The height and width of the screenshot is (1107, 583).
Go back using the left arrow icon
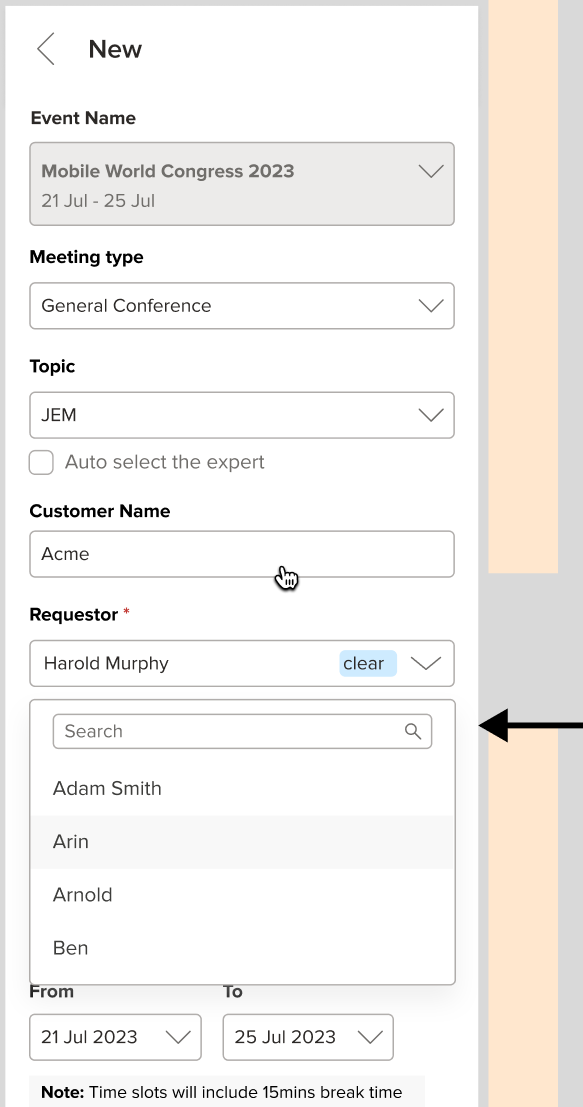pos(46,49)
